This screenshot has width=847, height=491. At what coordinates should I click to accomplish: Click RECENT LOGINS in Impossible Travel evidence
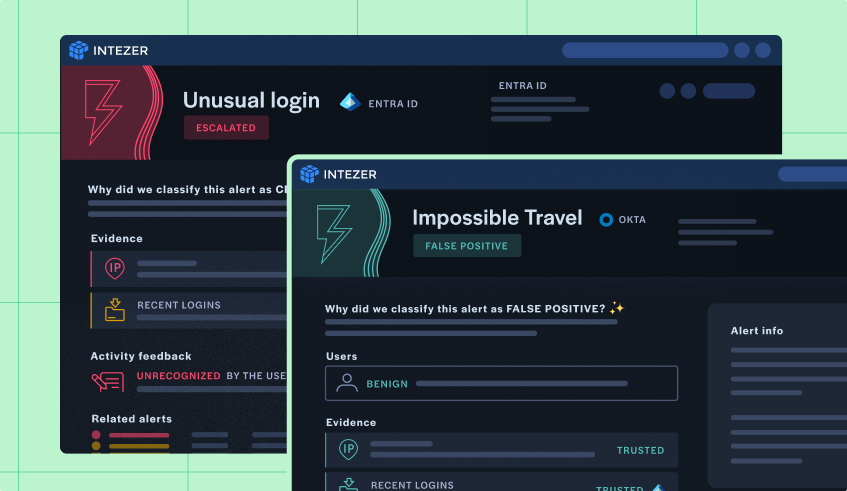point(412,485)
